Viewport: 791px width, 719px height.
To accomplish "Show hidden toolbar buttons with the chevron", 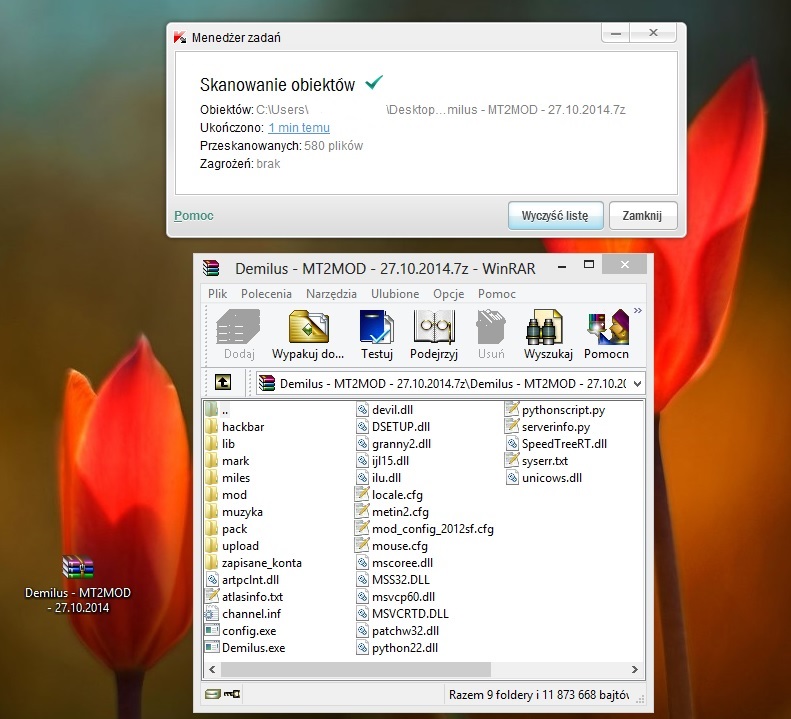I will click(638, 310).
